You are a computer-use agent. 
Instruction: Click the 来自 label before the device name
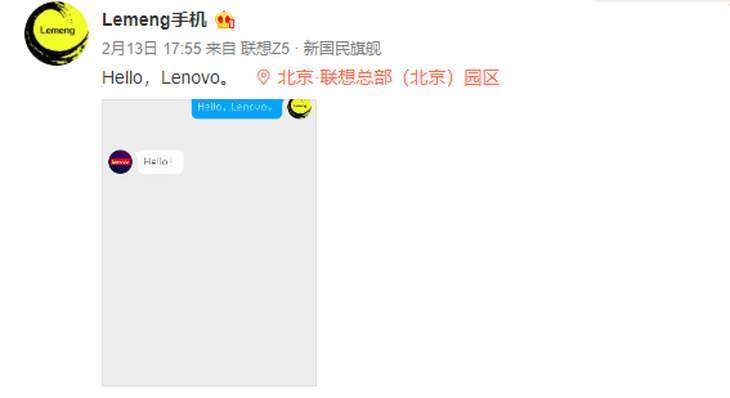(221, 48)
